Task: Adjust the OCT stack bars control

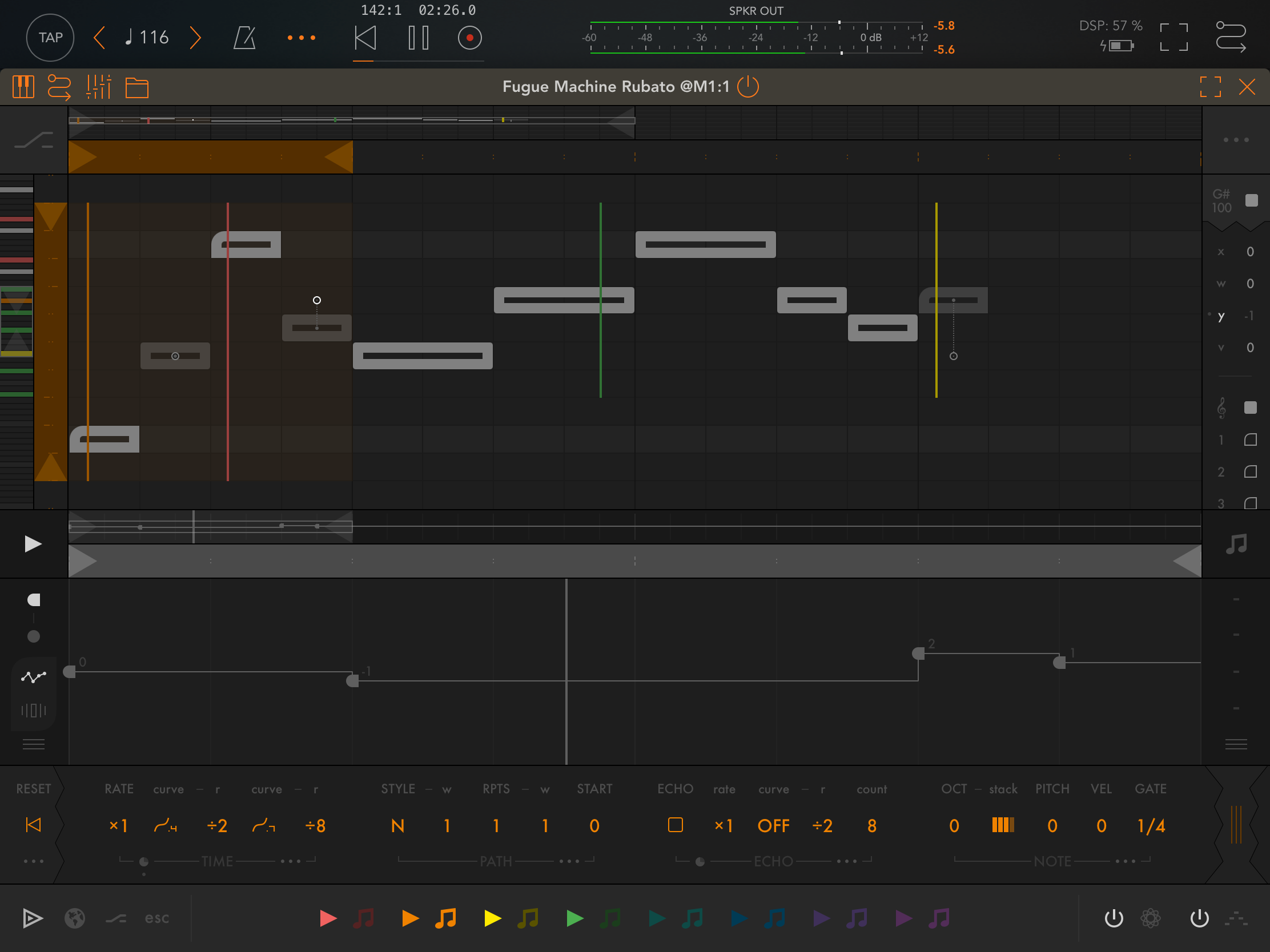Action: (1002, 825)
